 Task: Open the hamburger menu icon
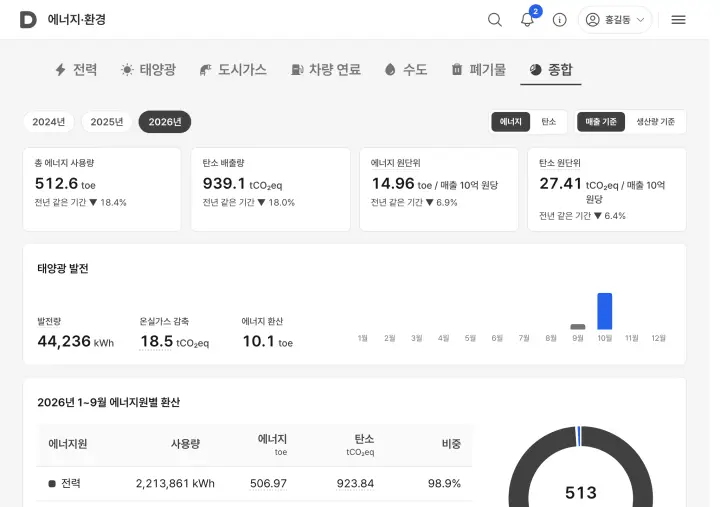(678, 20)
